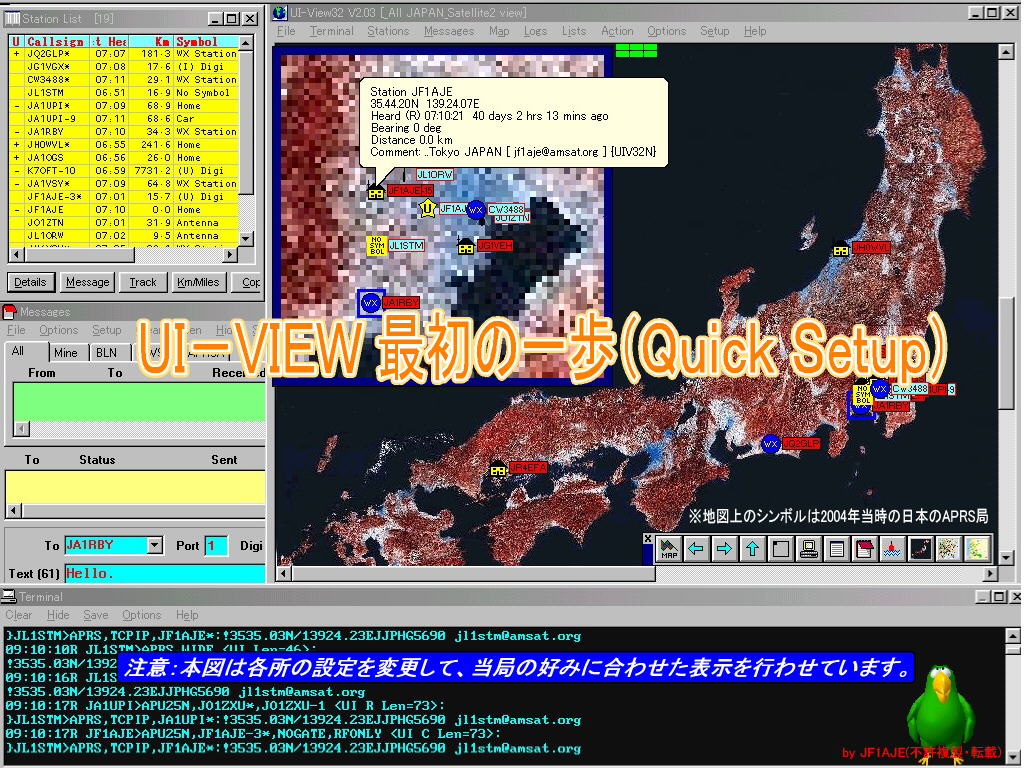Open the red notepad messages toolbar icon

click(x=865, y=549)
